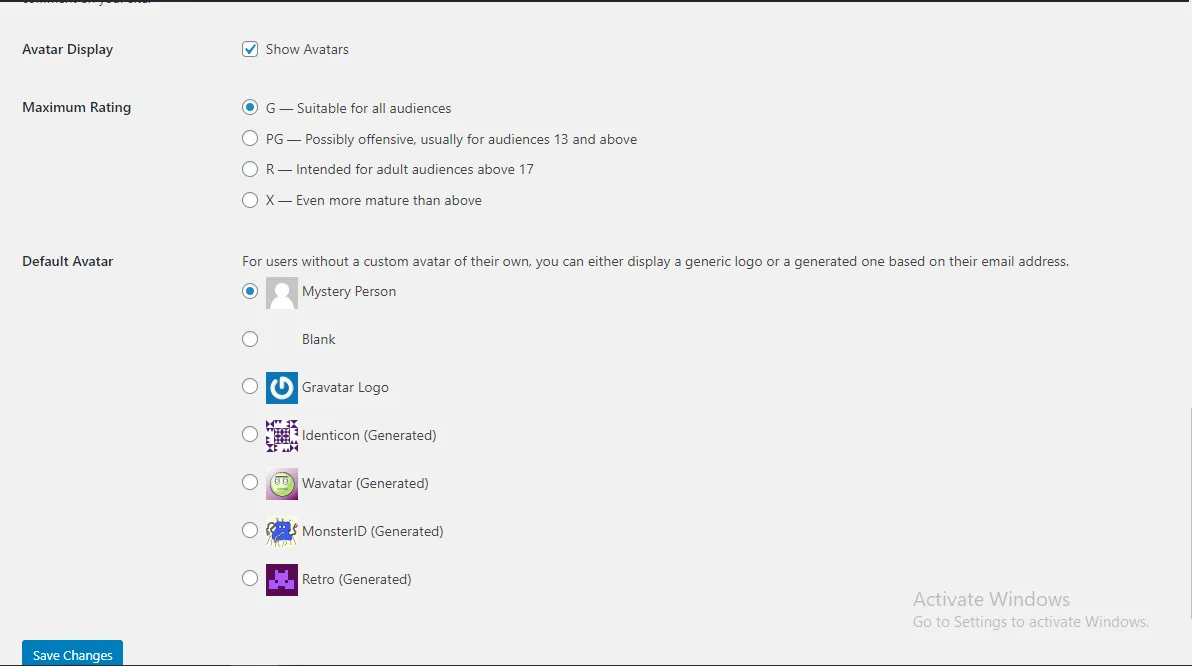The image size is (1192, 666).
Task: Select the PG rating radio button
Action: point(250,139)
